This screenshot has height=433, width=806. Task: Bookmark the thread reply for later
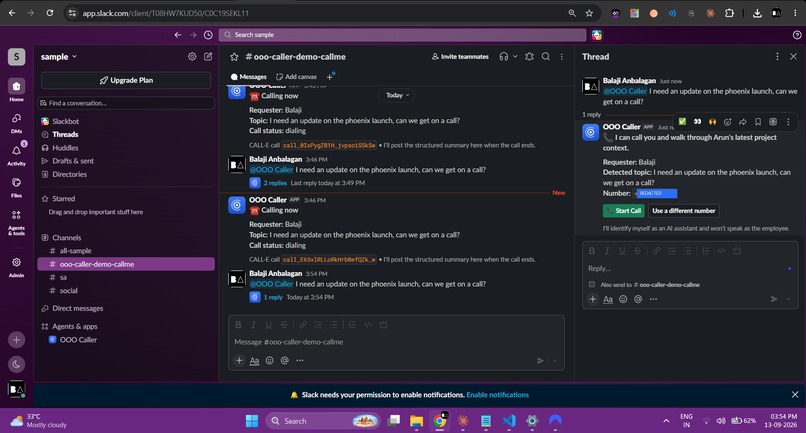click(x=758, y=122)
